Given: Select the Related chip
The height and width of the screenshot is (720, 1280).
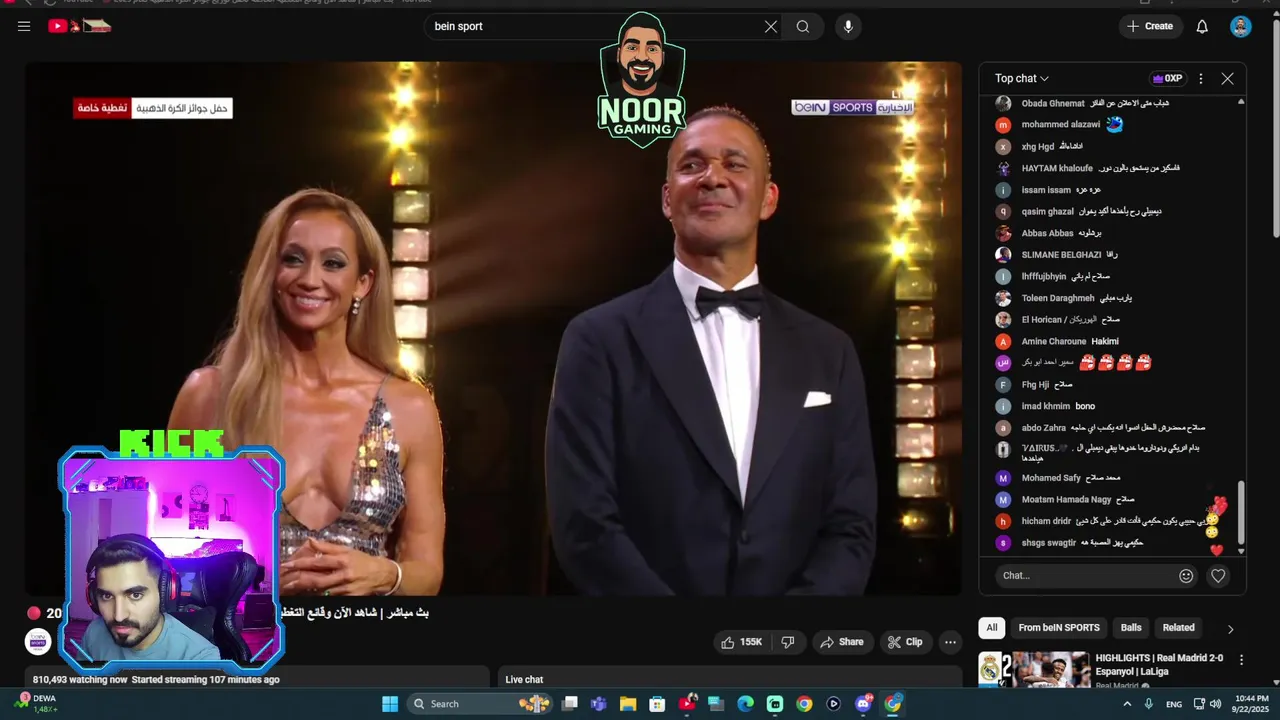Looking at the screenshot, I should click(1178, 628).
